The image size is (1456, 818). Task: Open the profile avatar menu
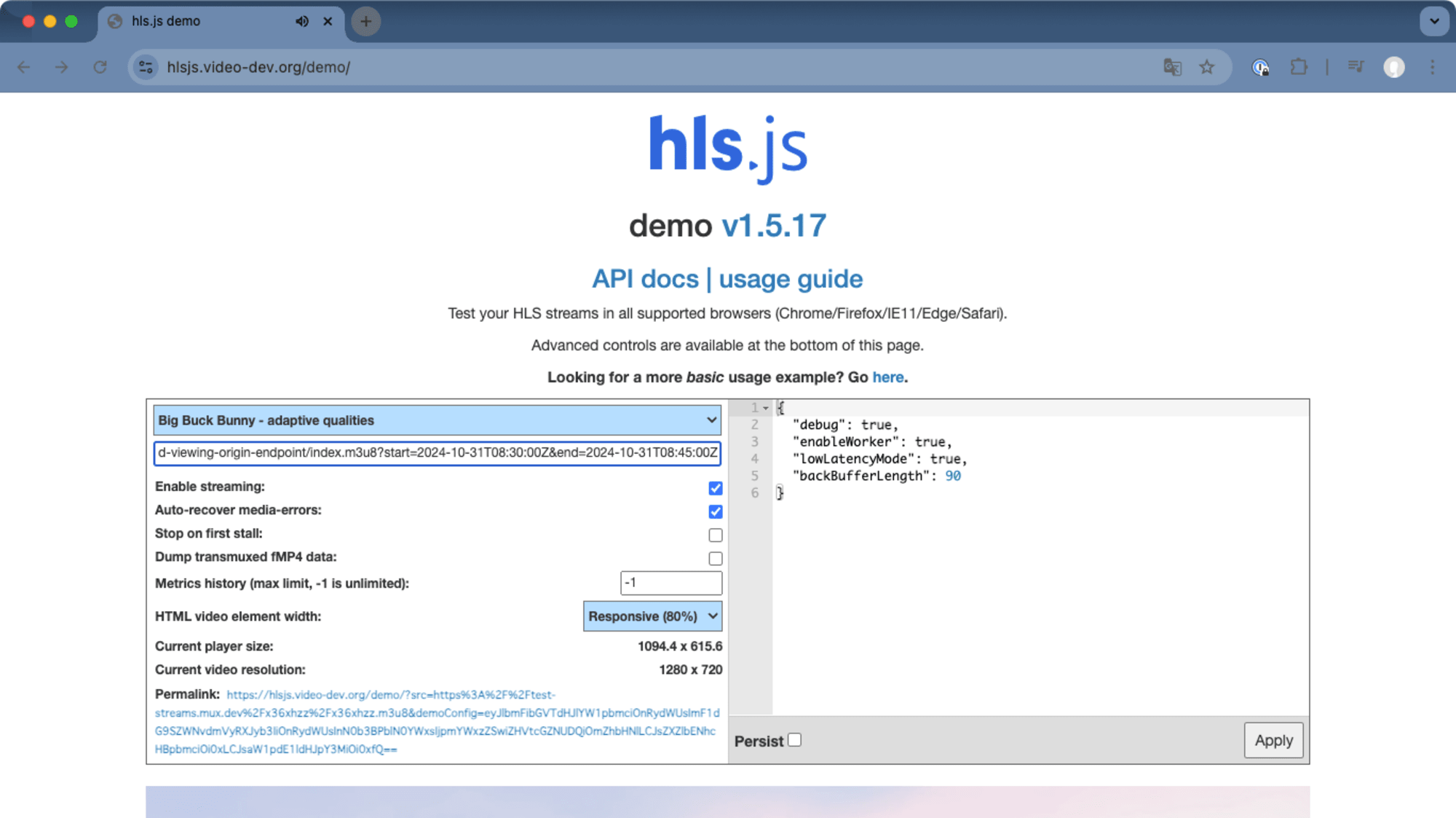click(1394, 67)
